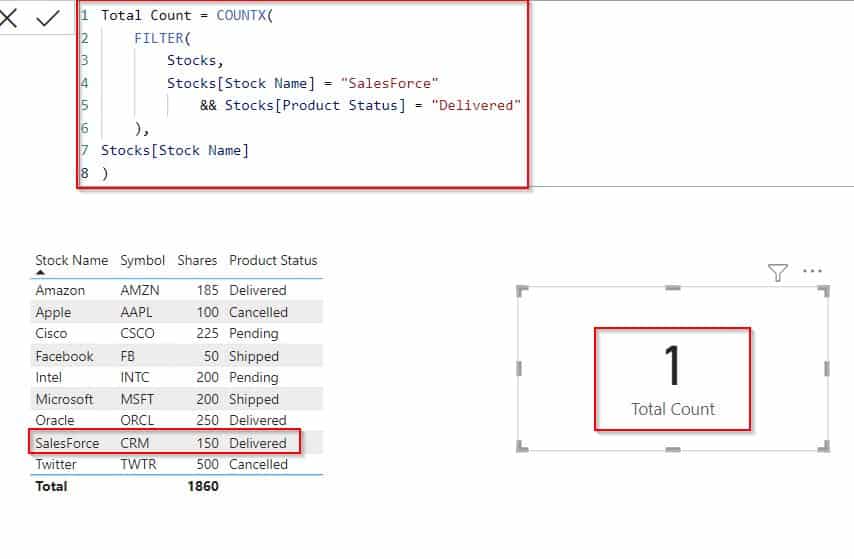Select the Twitter row cell

[x=56, y=464]
